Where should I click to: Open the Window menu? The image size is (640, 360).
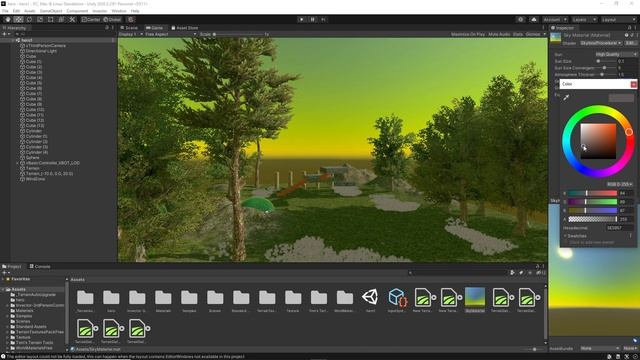[119, 11]
